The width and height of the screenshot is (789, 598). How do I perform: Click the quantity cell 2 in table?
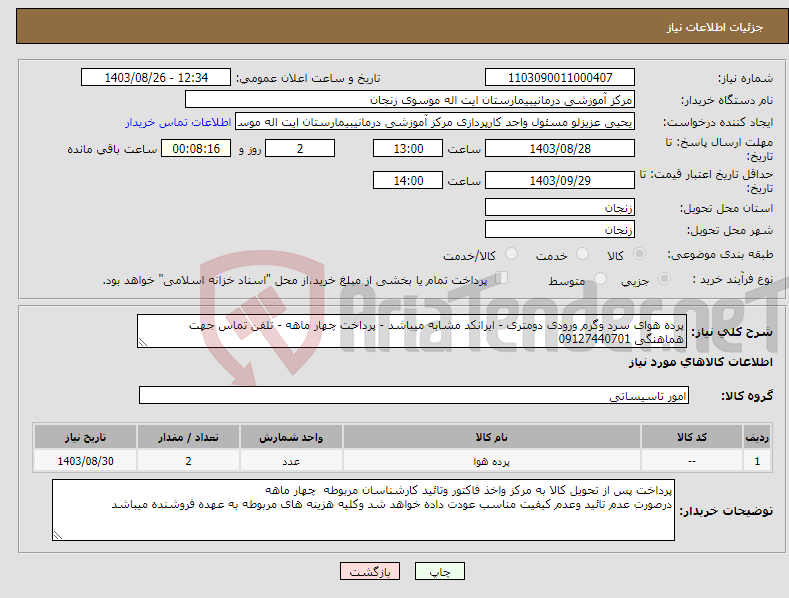(x=188, y=461)
